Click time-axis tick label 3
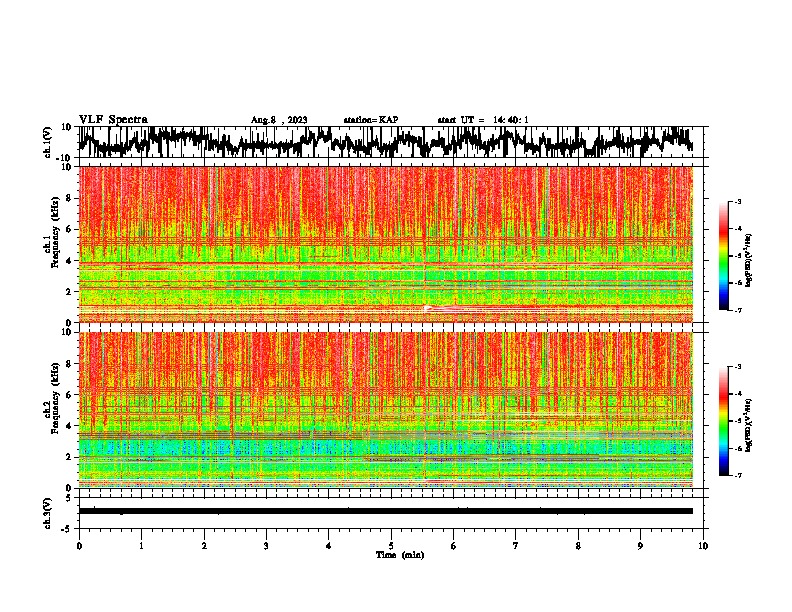Viewport: 792px width, 612px height. click(x=266, y=546)
